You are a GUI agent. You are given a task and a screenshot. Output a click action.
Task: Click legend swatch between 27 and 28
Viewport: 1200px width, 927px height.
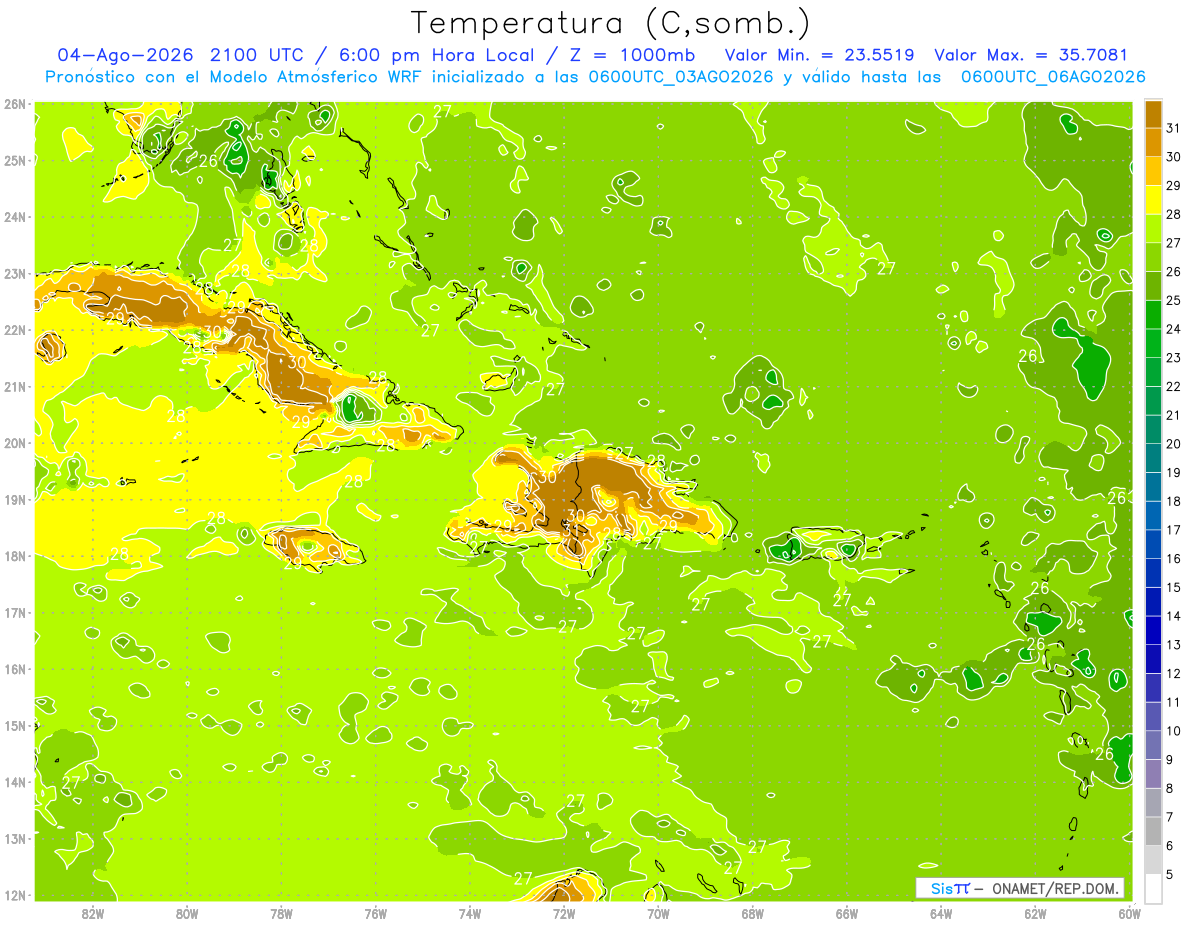point(1153,228)
